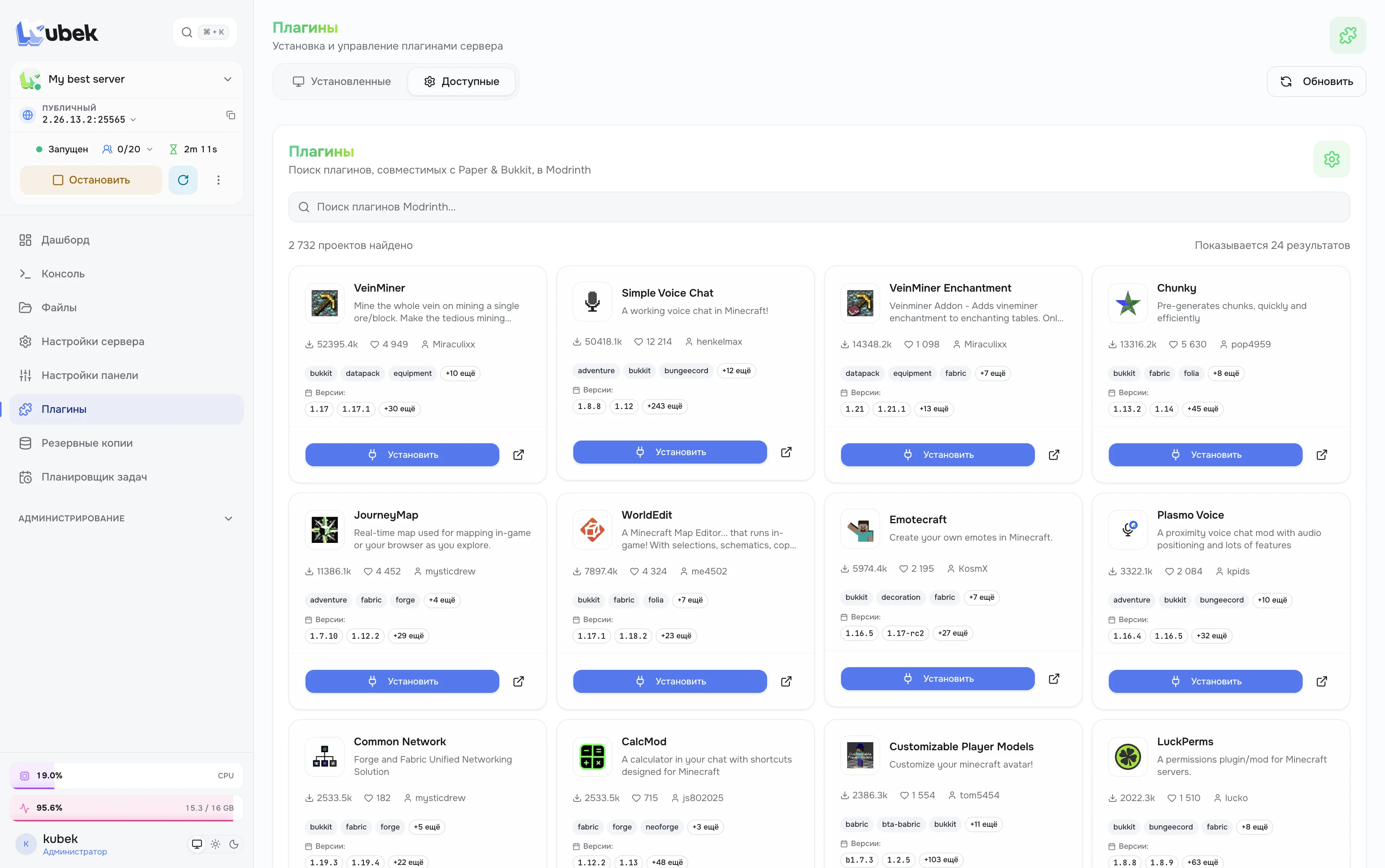Viewport: 1385px width, 868px height.
Task: Restart the server with the reload icon
Action: [183, 180]
